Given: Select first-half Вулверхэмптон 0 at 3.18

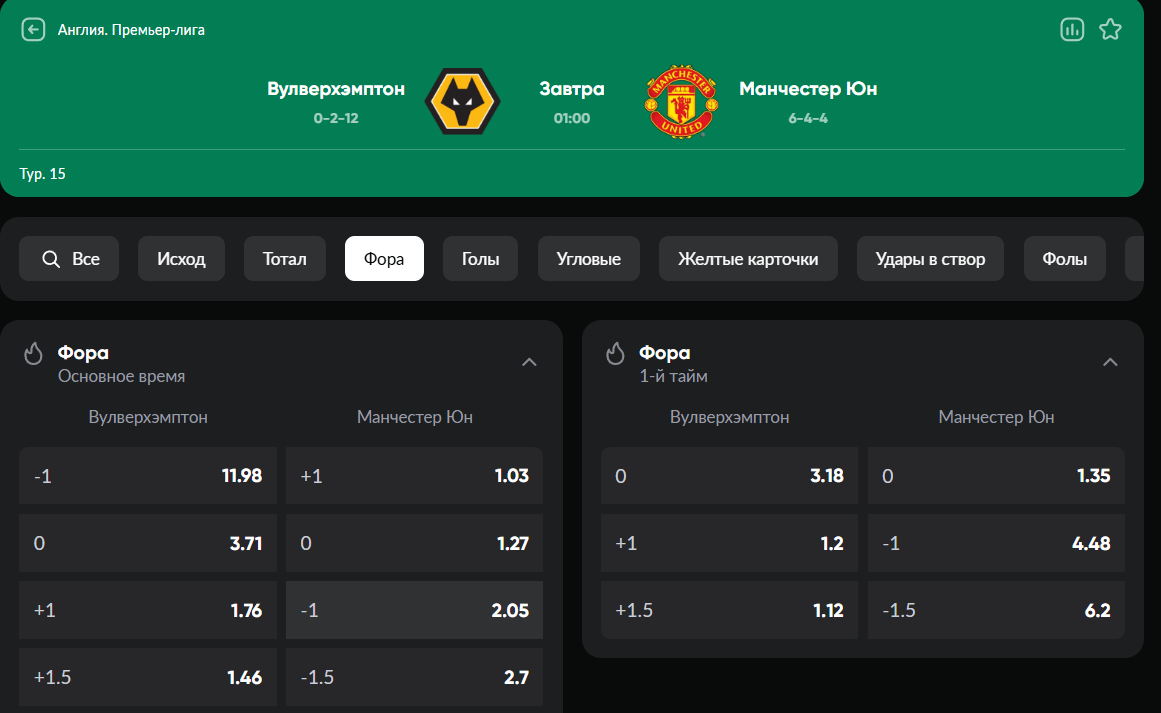Looking at the screenshot, I should (x=729, y=476).
